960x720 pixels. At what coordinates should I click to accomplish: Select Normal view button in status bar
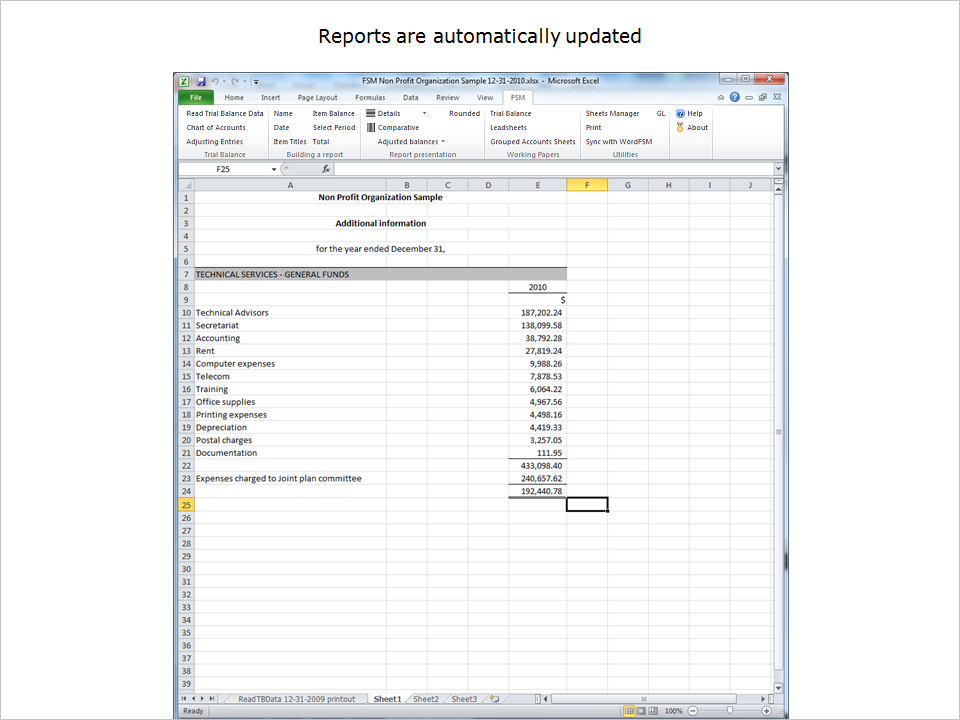click(630, 711)
